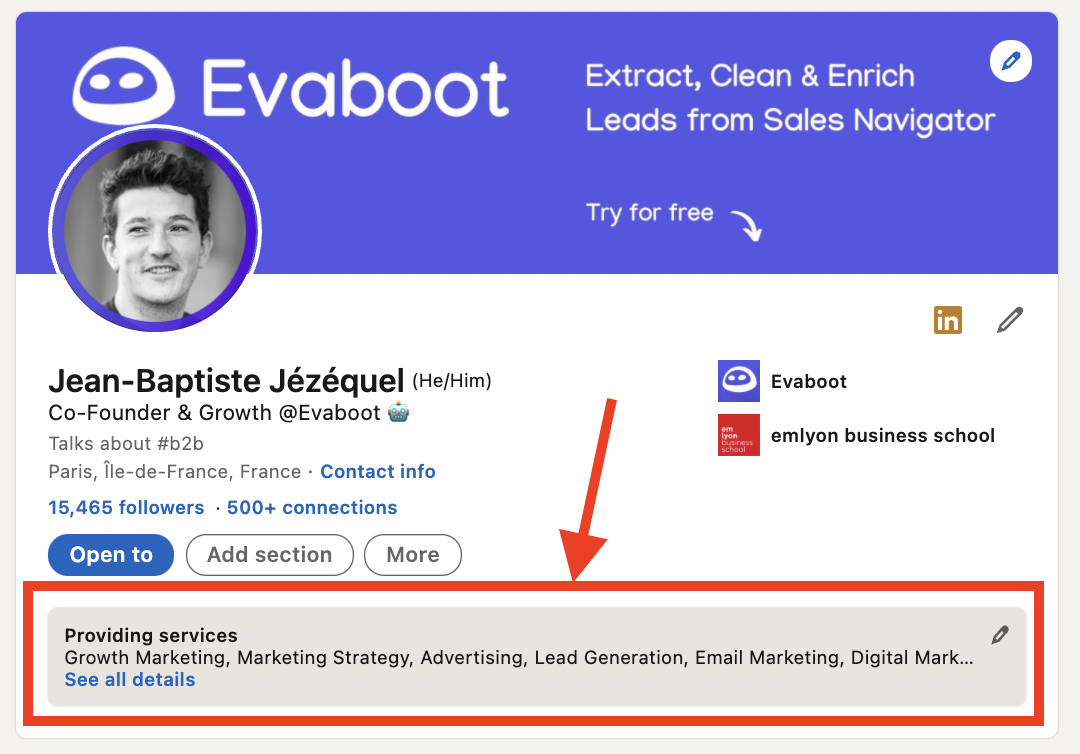Image resolution: width=1080 pixels, height=754 pixels.
Task: Edit the banner image with pencil icon
Action: coord(1010,61)
